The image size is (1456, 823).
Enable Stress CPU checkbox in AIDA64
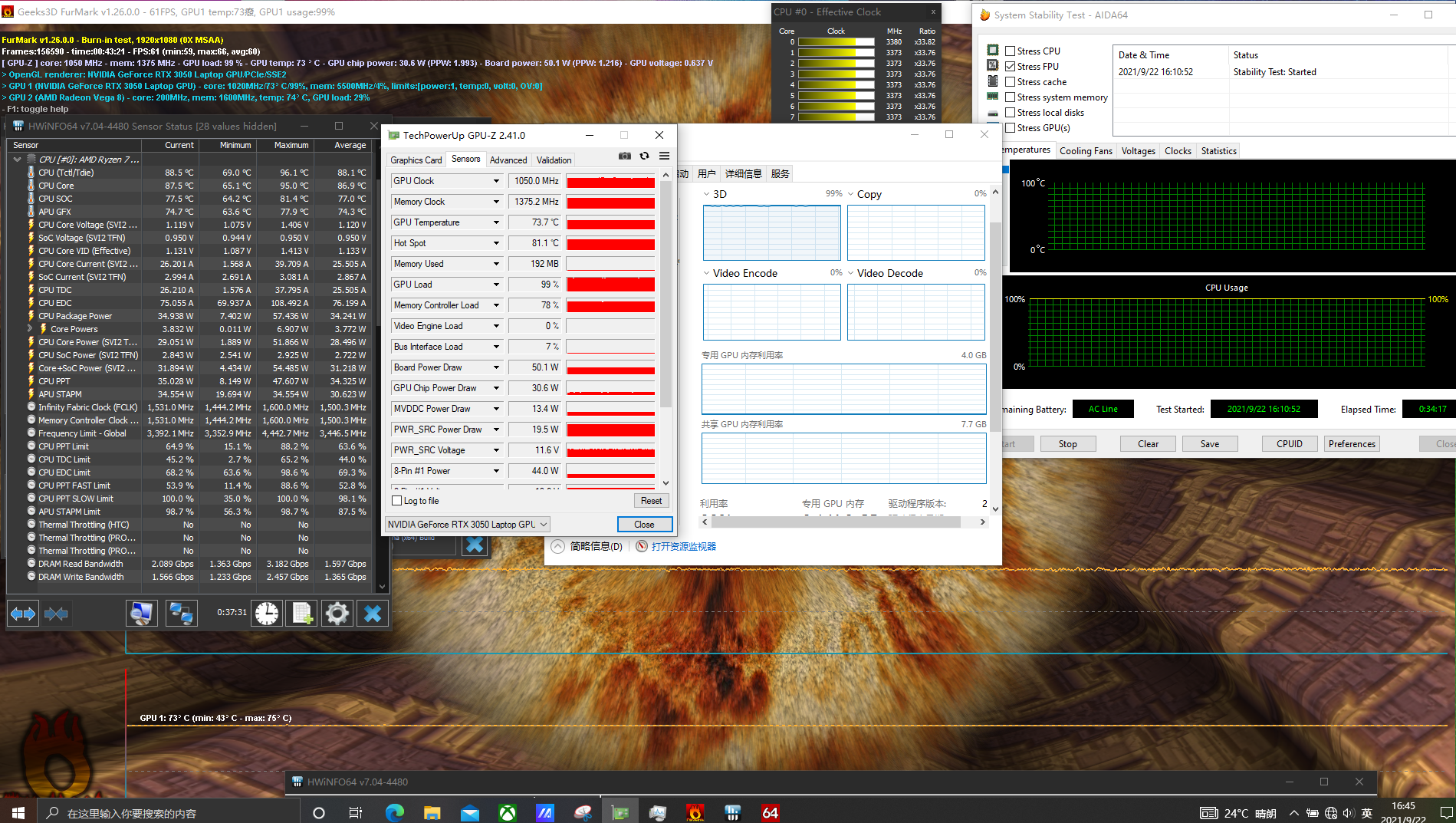click(x=1011, y=51)
